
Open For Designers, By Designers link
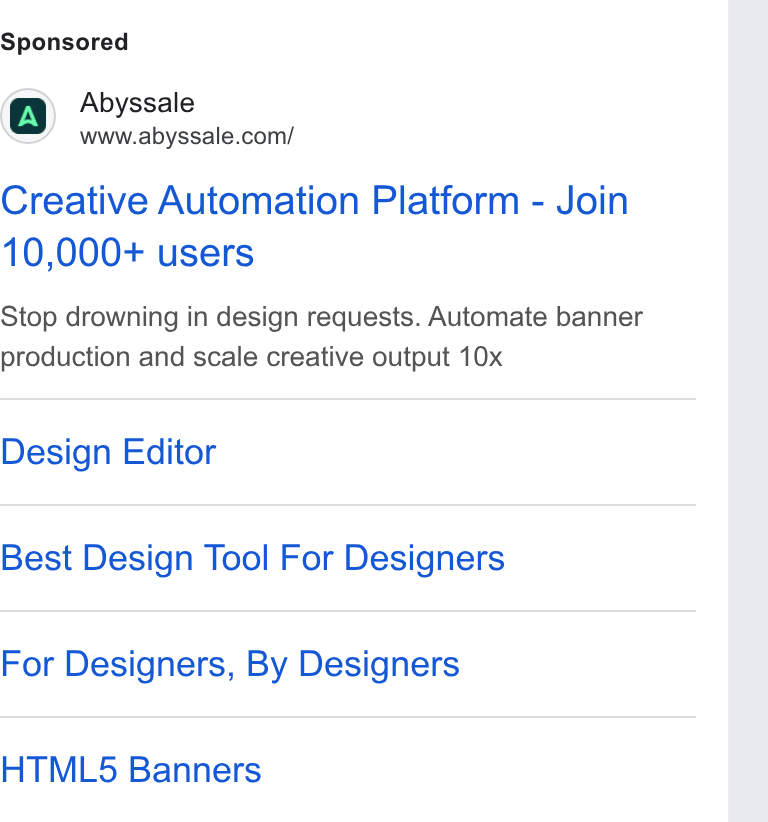coord(230,664)
